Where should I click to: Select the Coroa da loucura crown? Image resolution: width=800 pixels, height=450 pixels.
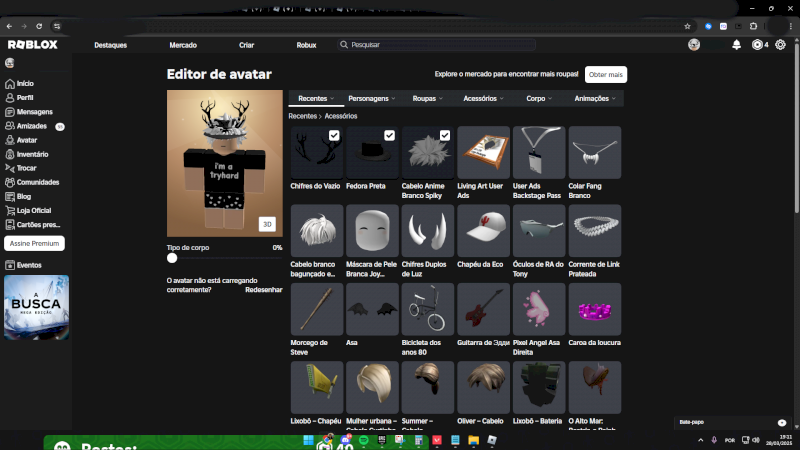(595, 309)
